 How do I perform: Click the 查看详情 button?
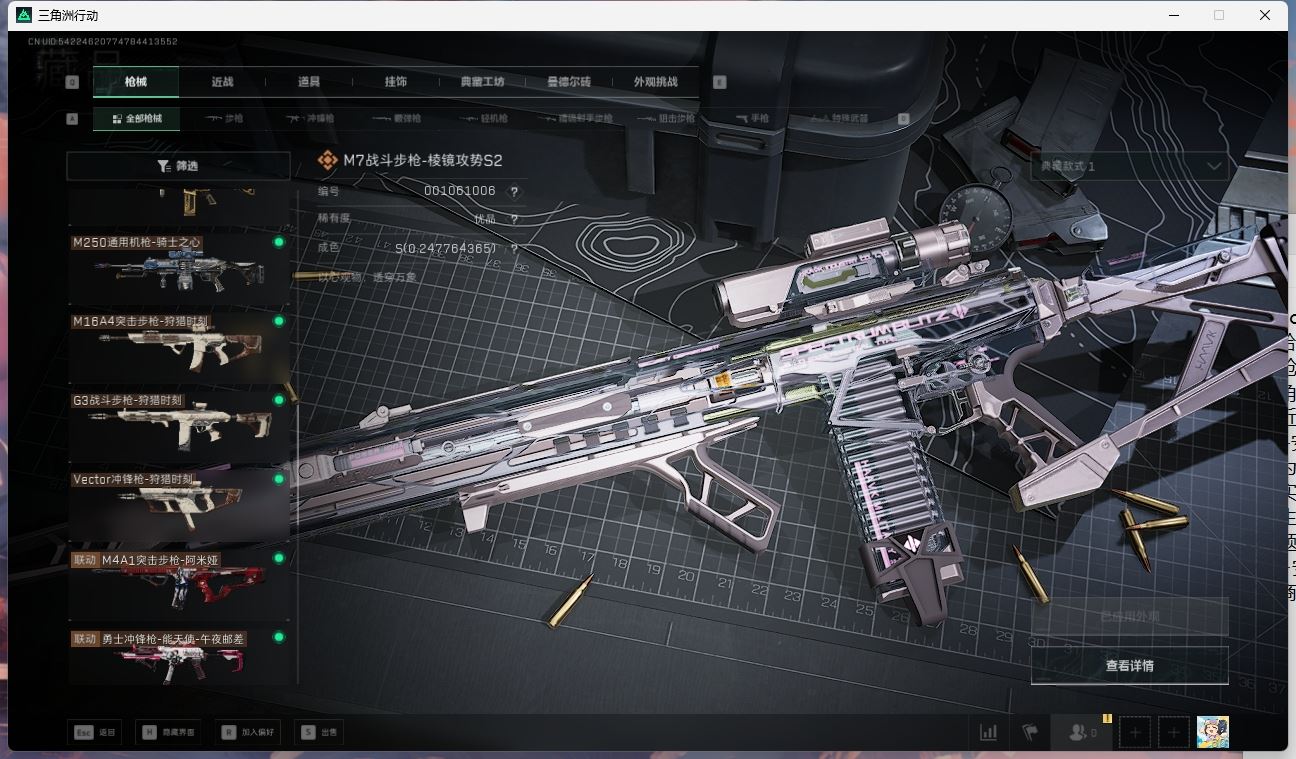[1129, 664]
